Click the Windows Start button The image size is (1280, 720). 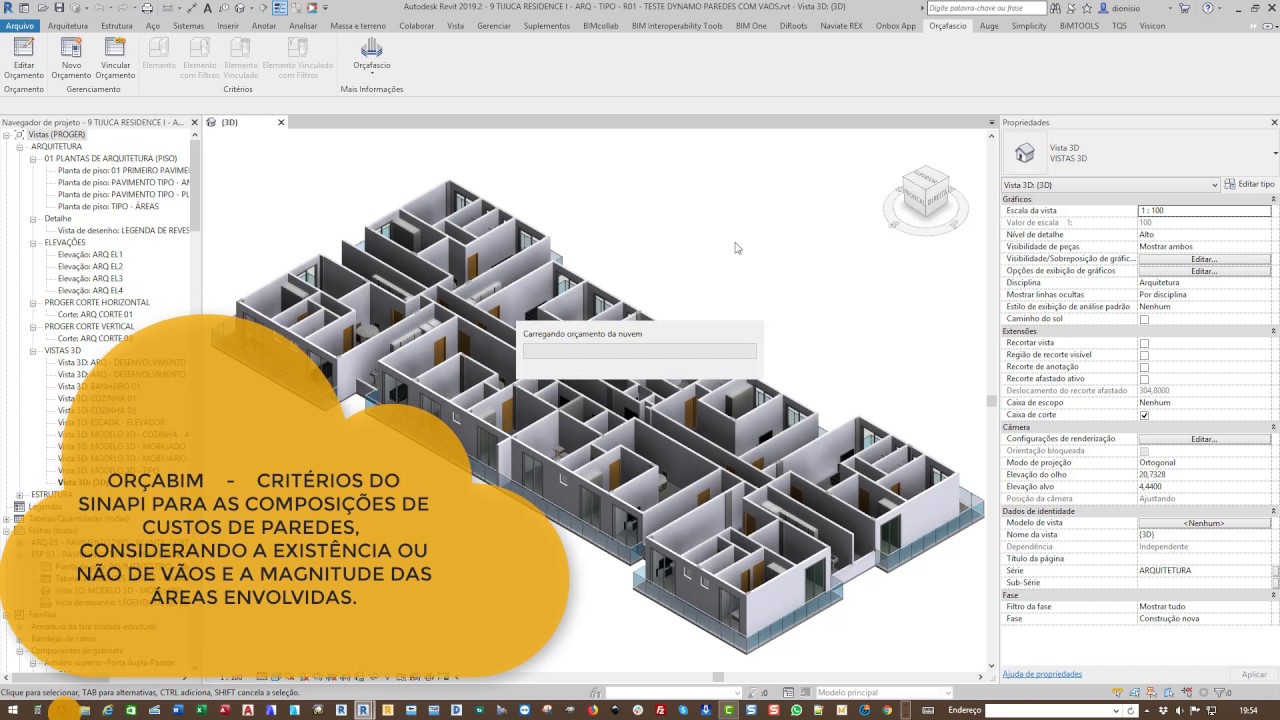[11, 710]
